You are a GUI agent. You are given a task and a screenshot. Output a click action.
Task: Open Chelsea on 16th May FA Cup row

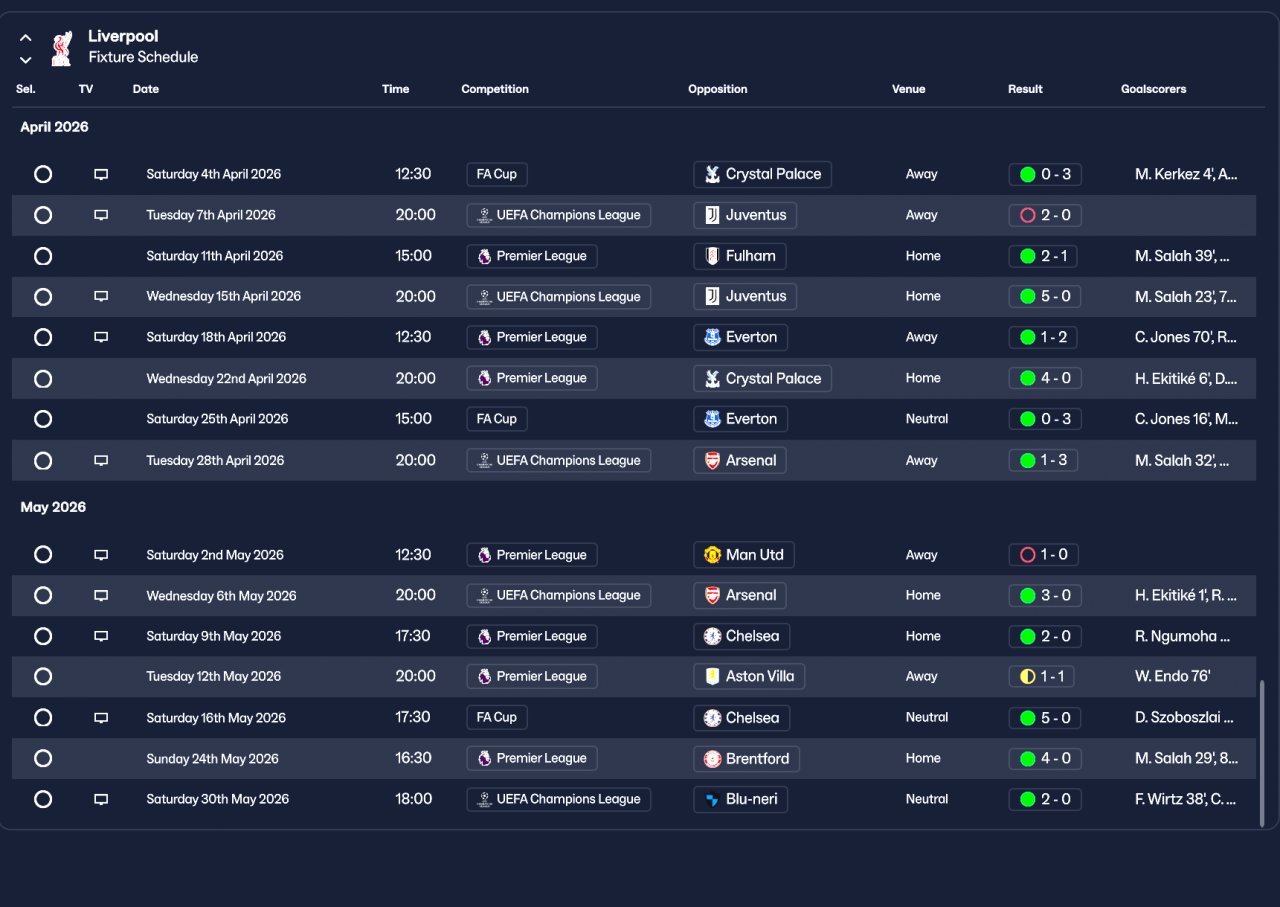pyautogui.click(x=742, y=718)
